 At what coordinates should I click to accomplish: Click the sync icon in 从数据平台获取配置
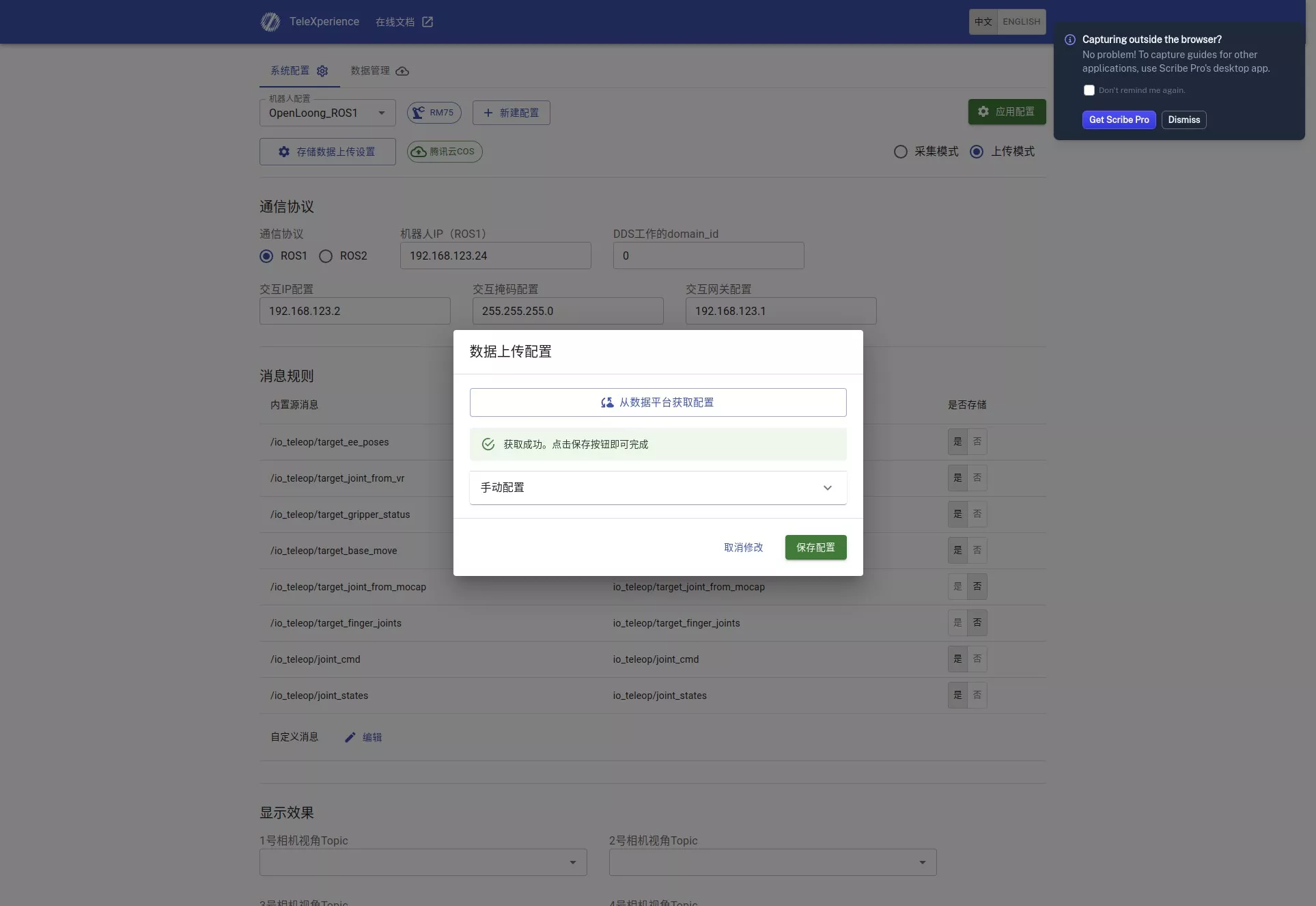pos(607,402)
